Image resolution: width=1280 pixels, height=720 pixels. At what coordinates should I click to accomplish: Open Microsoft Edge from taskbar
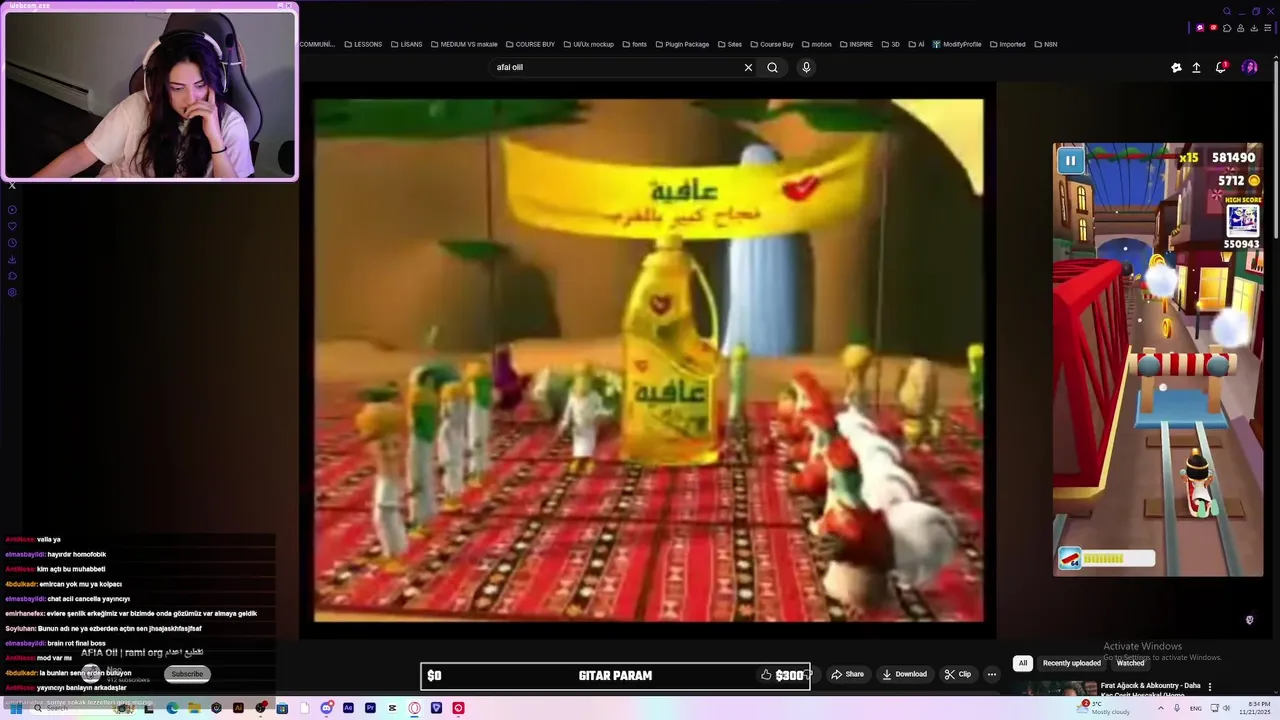click(x=172, y=708)
